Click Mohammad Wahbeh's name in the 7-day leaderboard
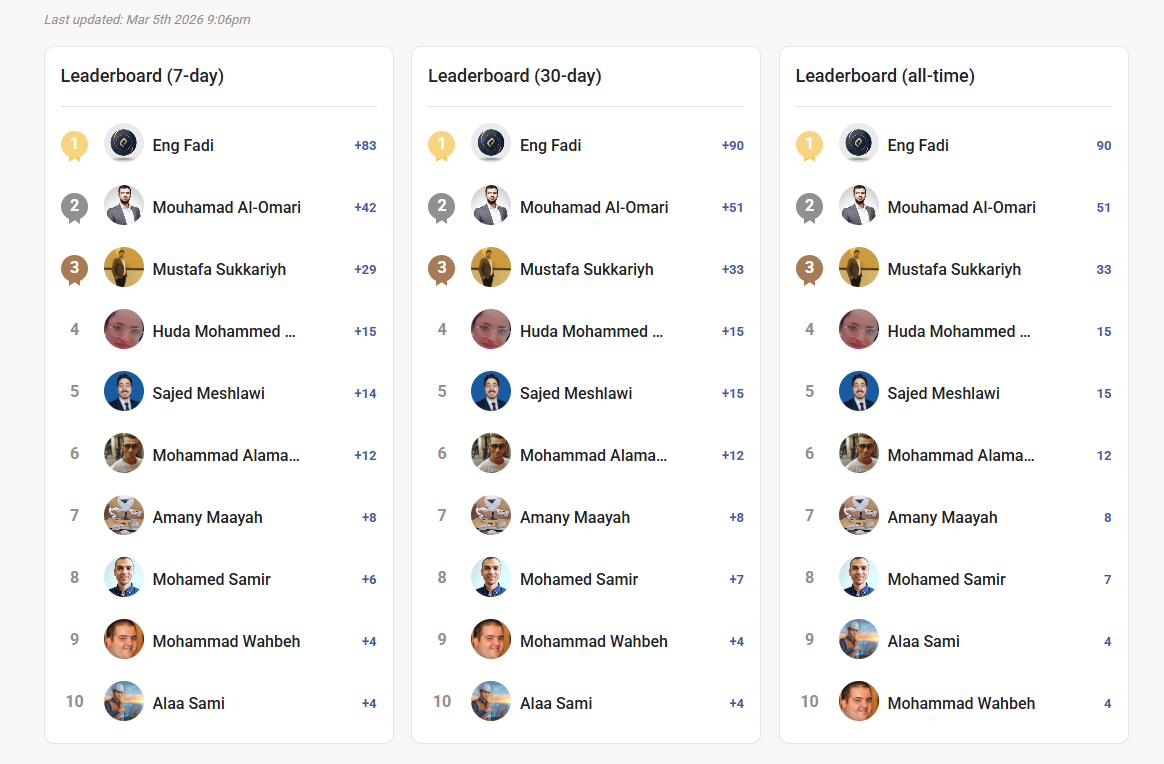The image size is (1164, 764). [226, 641]
